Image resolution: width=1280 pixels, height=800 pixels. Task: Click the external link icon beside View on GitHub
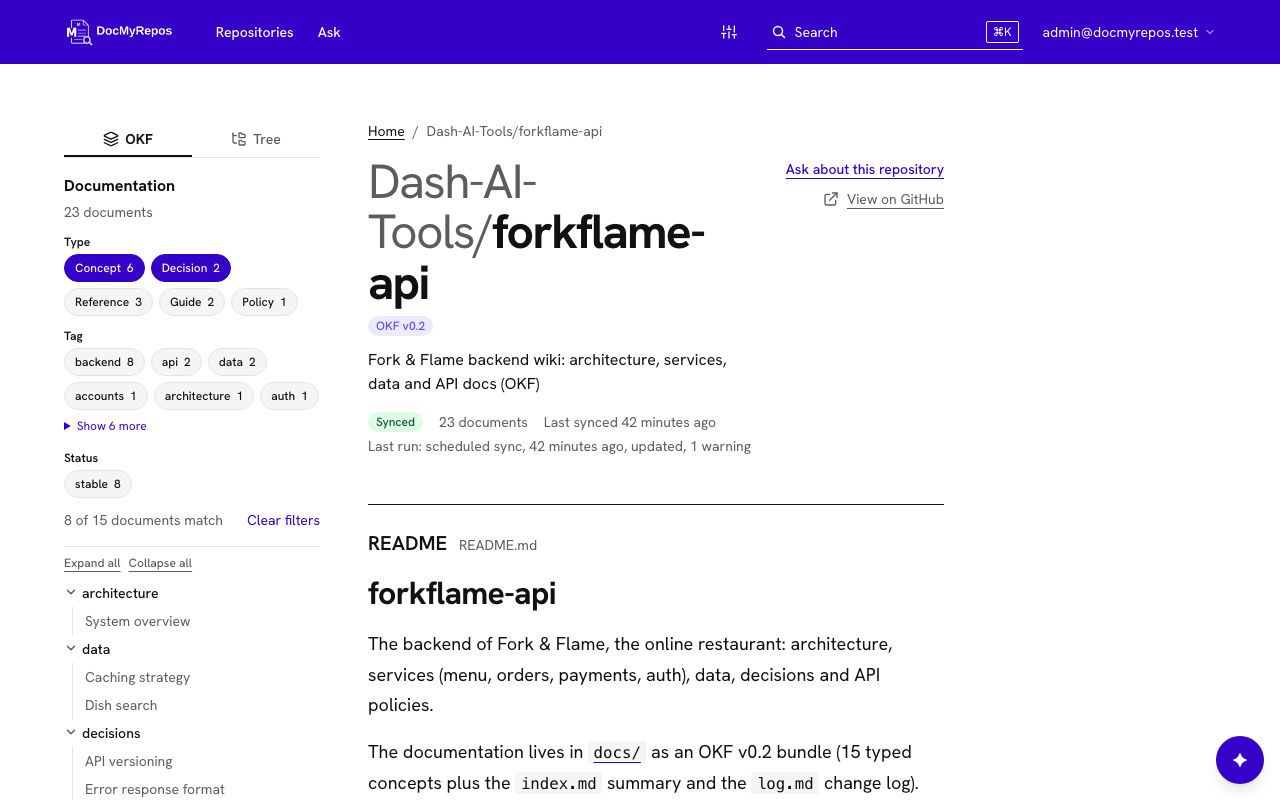[x=831, y=199]
